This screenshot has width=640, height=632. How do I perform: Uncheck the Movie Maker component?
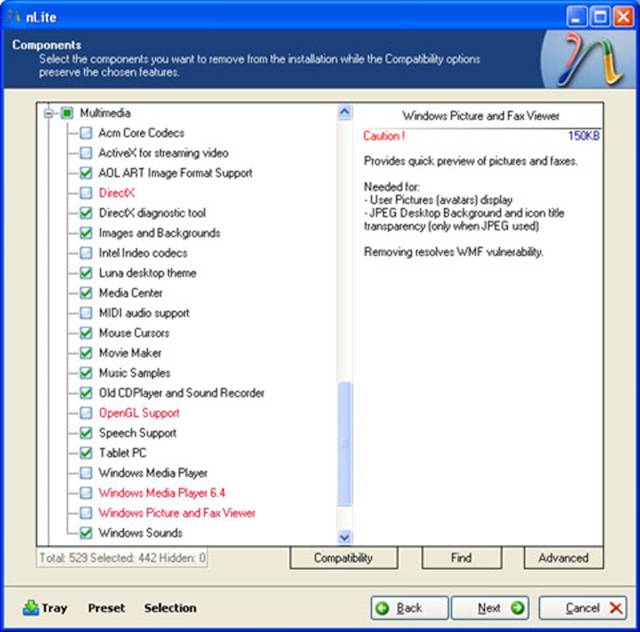86,353
